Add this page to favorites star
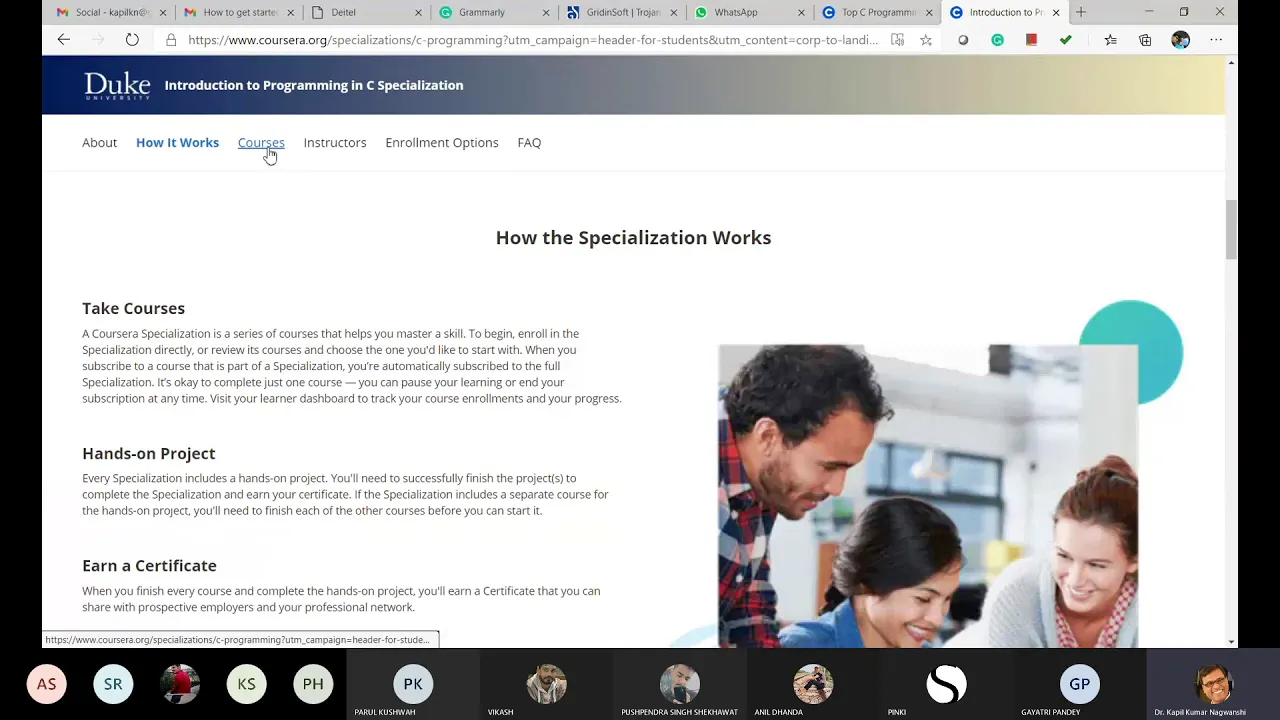 (x=926, y=40)
